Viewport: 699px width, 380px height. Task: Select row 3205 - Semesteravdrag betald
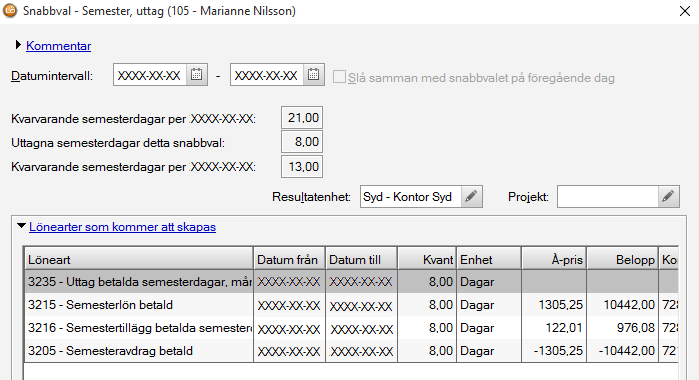351,351
